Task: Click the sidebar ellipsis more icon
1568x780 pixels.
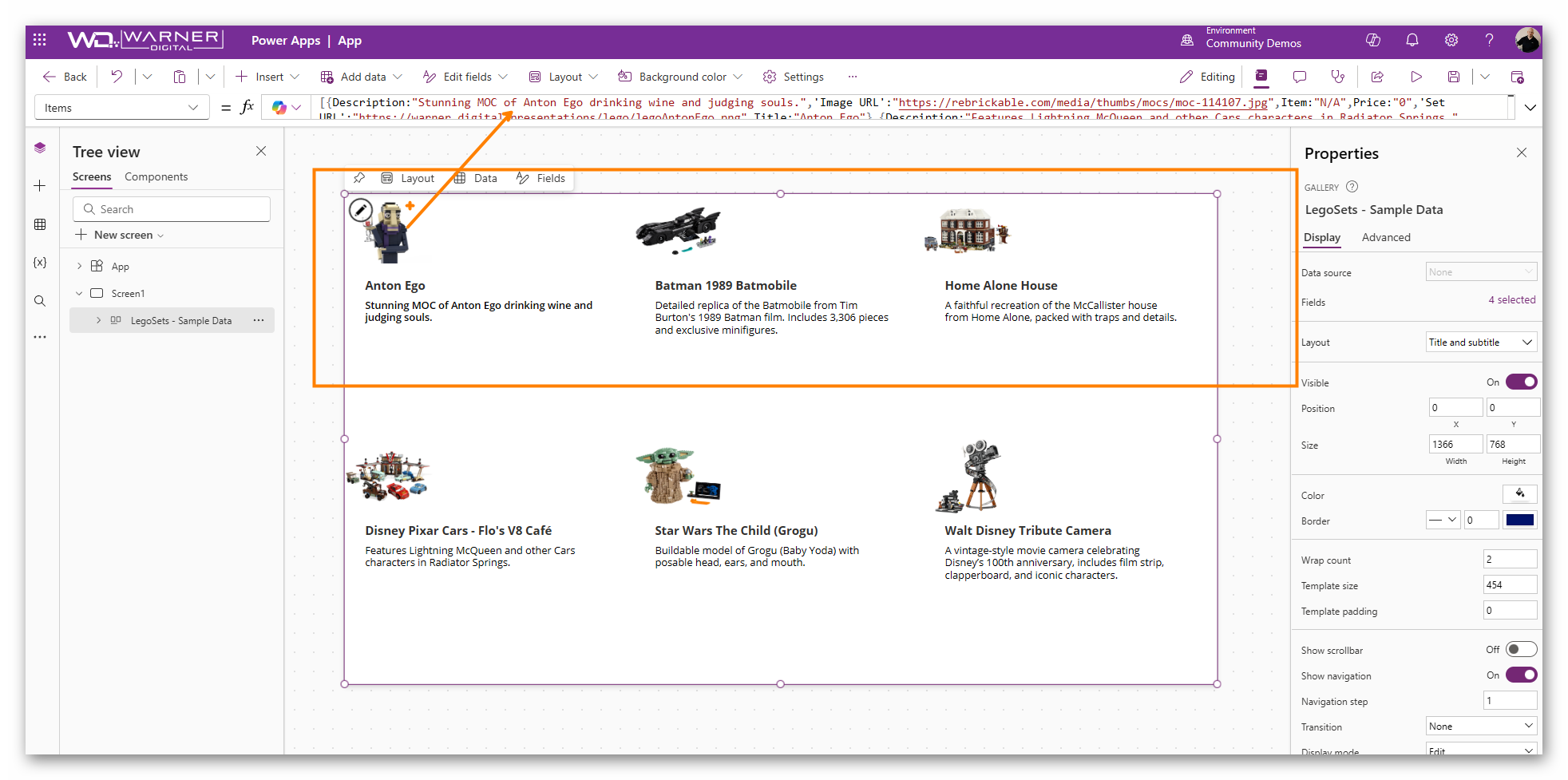Action: coord(40,338)
